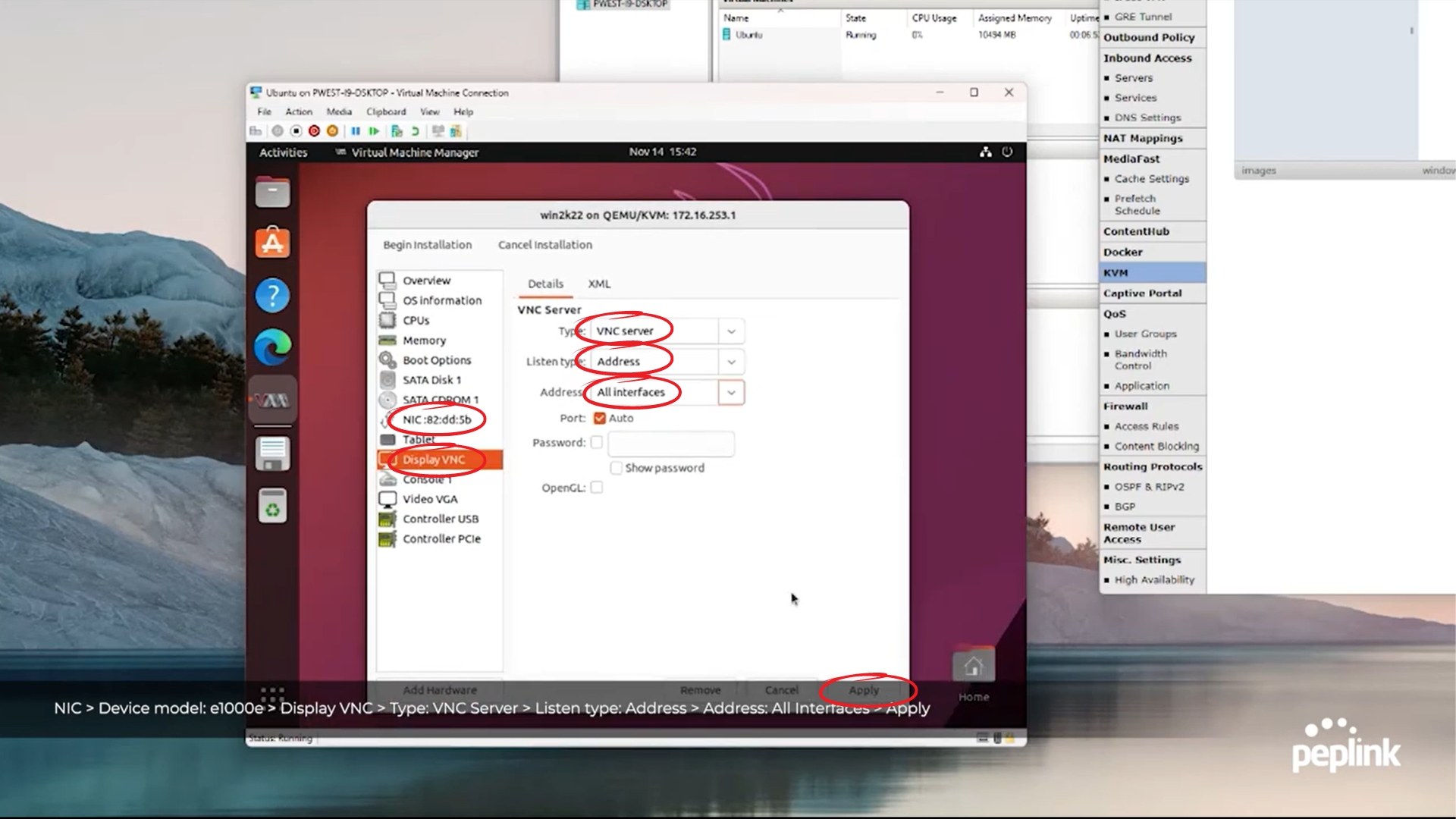This screenshot has width=1456, height=819.
Task: Toggle the Auto port checkbox
Action: tap(600, 418)
